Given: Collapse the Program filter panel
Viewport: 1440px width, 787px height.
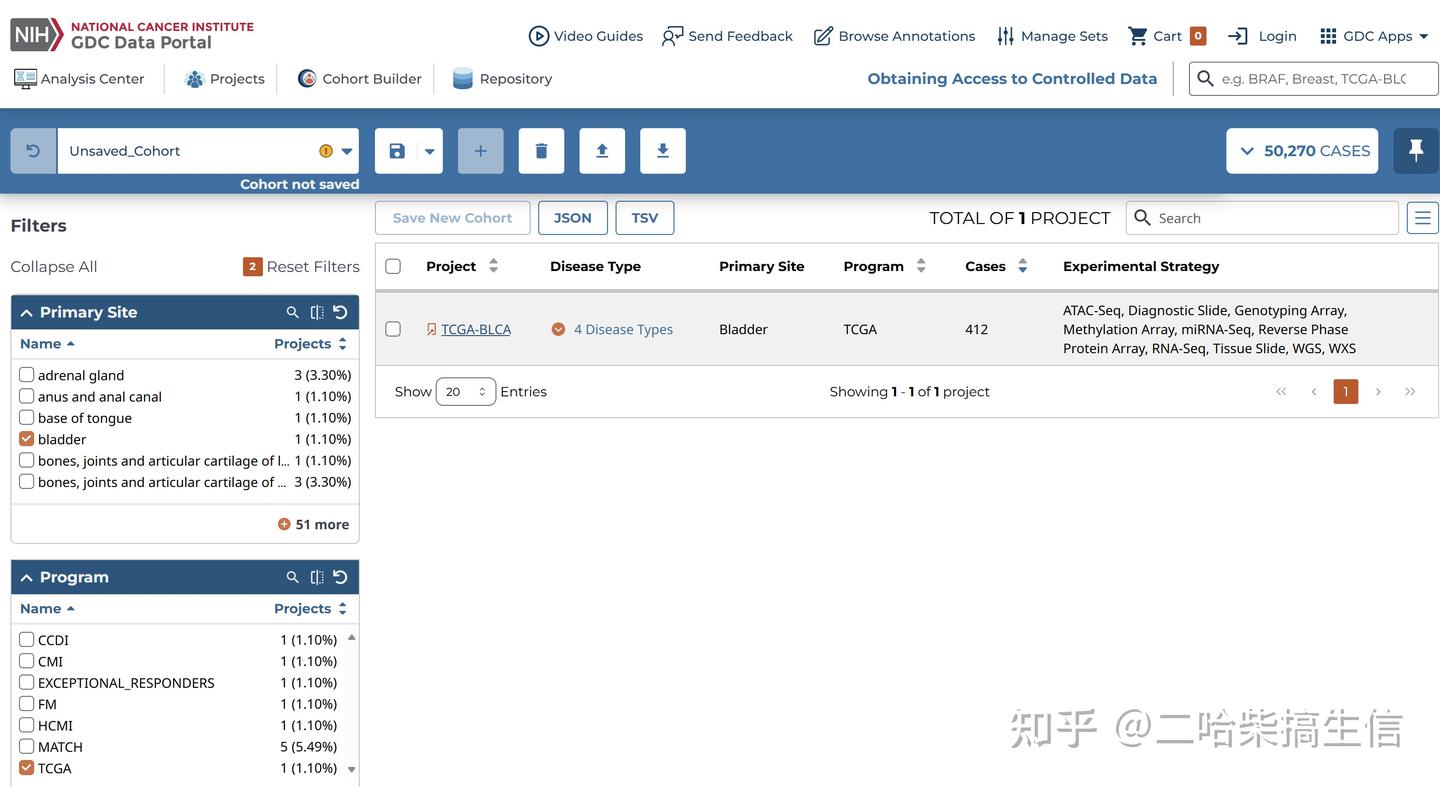Looking at the screenshot, I should tap(27, 577).
